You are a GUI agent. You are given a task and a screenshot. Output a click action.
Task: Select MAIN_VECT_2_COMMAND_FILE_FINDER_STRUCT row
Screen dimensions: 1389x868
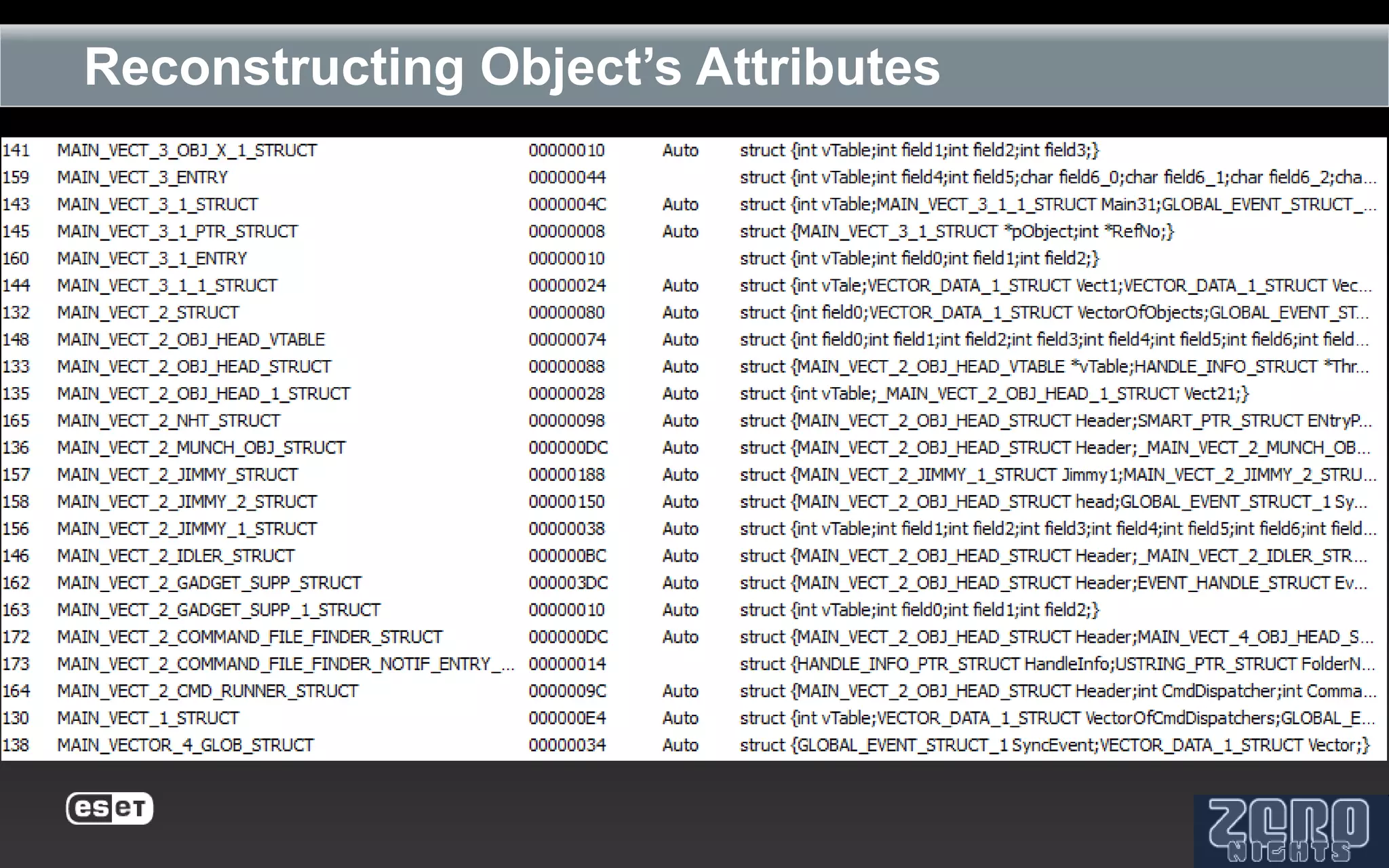pos(693,637)
